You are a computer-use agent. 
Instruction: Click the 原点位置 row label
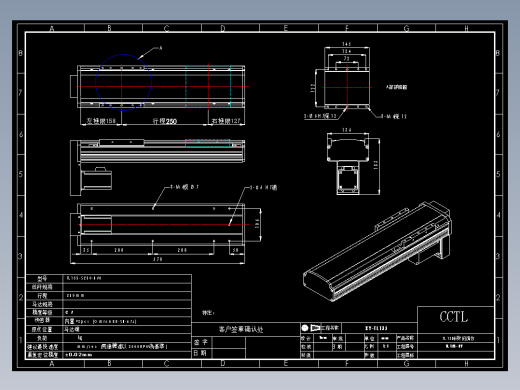tap(42, 329)
